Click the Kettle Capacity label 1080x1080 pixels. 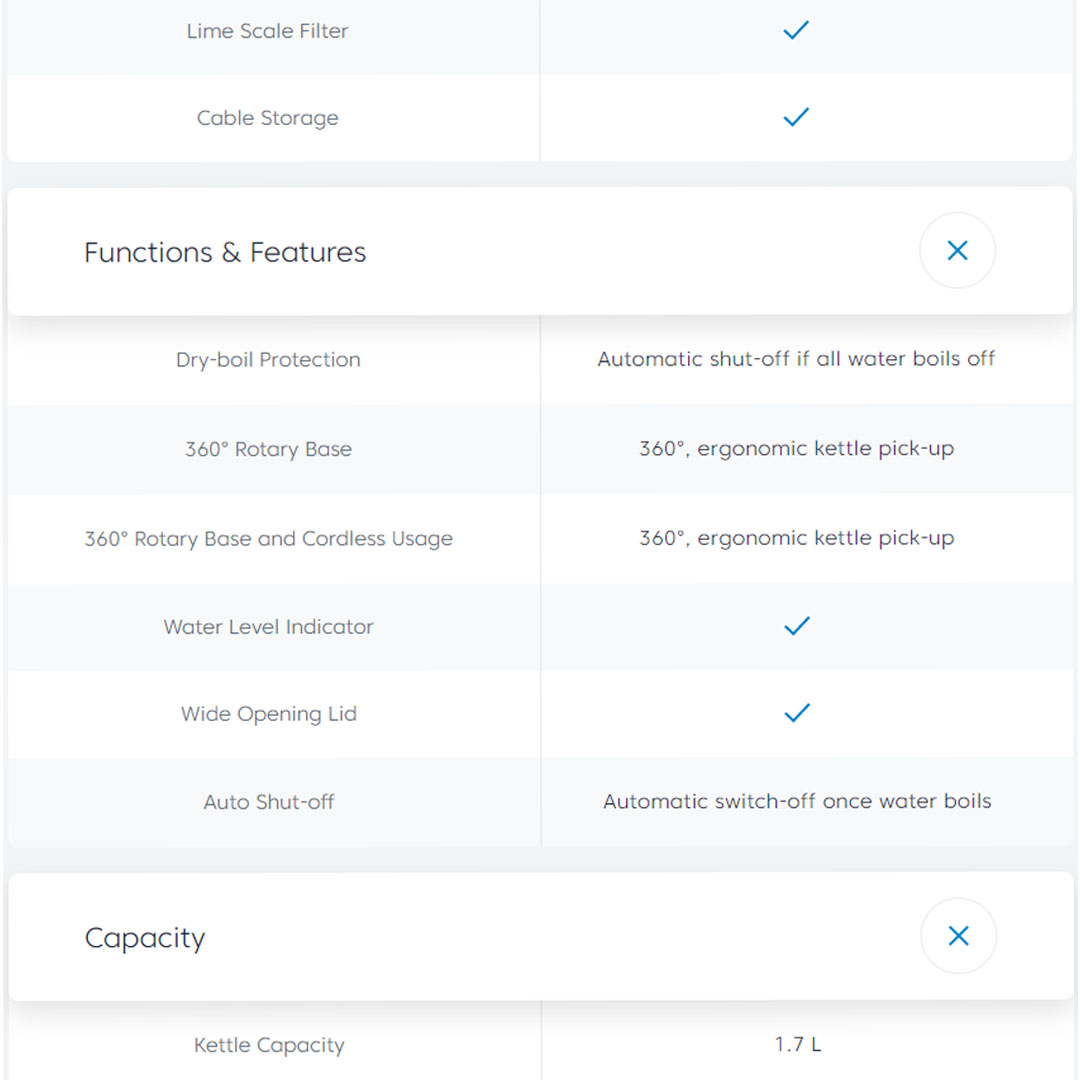[268, 1045]
